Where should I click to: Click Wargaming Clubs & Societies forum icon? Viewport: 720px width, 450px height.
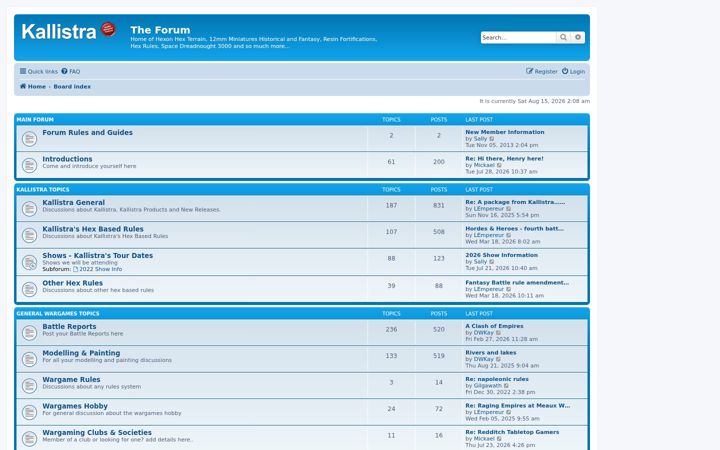tap(29, 439)
